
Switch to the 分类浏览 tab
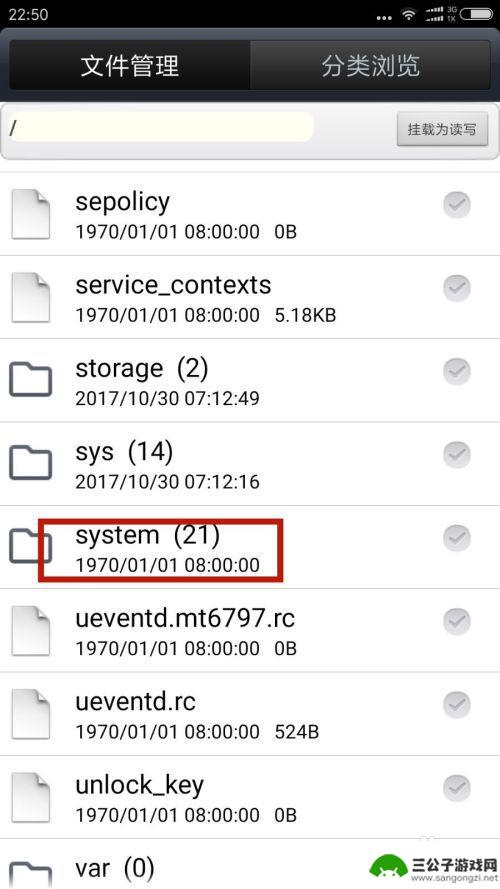pyautogui.click(x=371, y=65)
